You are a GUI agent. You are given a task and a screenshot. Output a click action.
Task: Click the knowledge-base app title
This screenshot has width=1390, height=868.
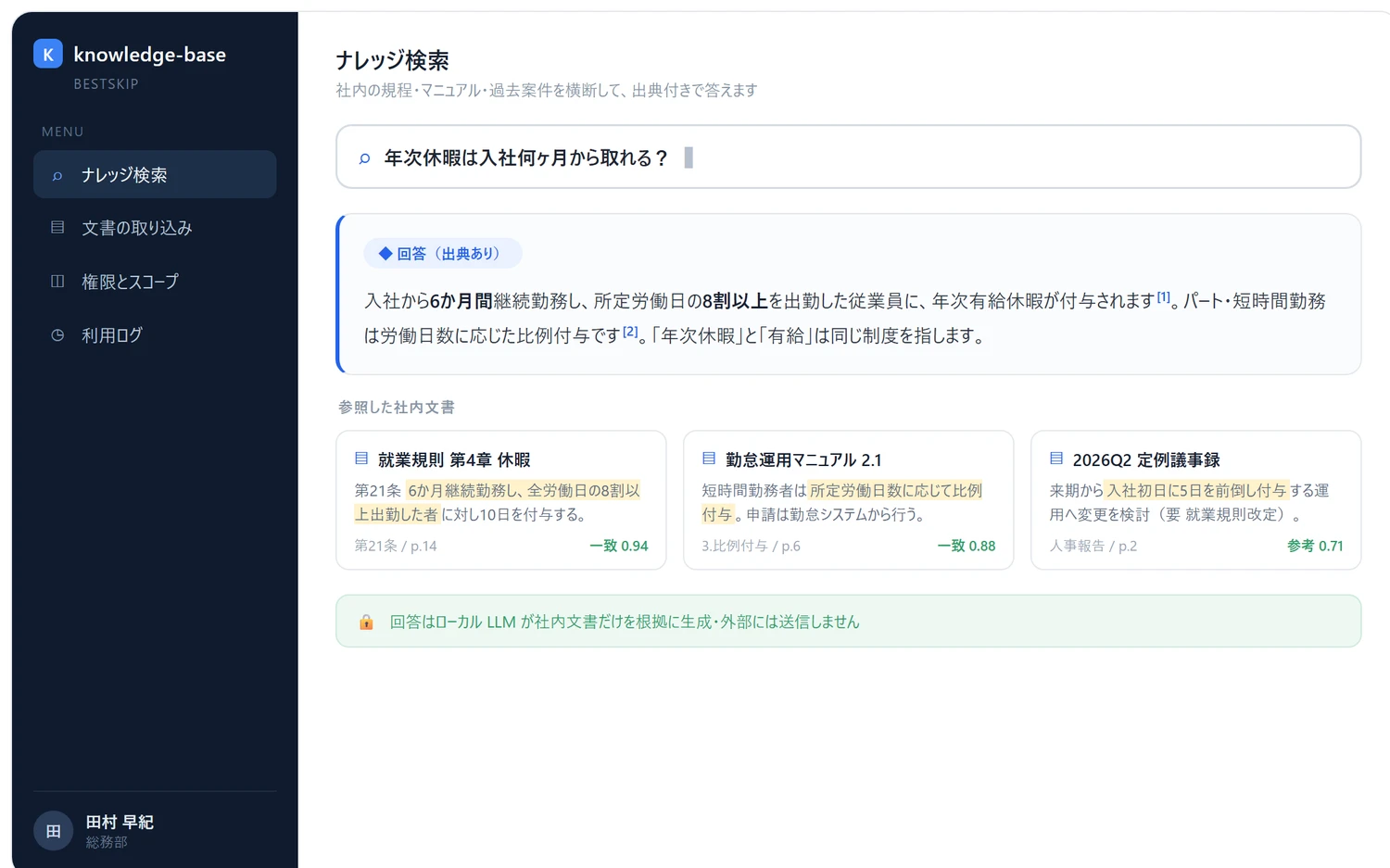149,54
